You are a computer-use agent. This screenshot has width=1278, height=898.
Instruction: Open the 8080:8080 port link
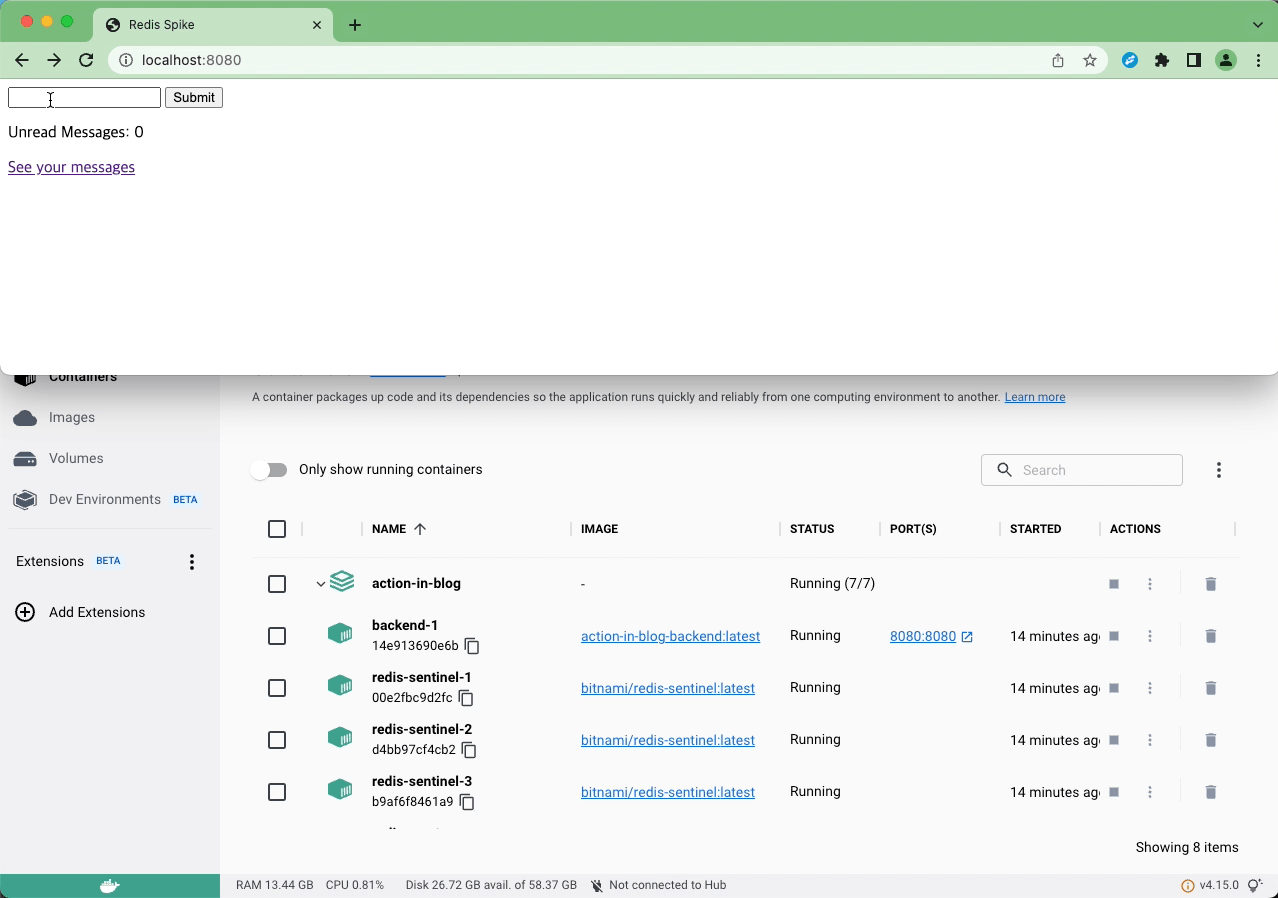(x=931, y=636)
